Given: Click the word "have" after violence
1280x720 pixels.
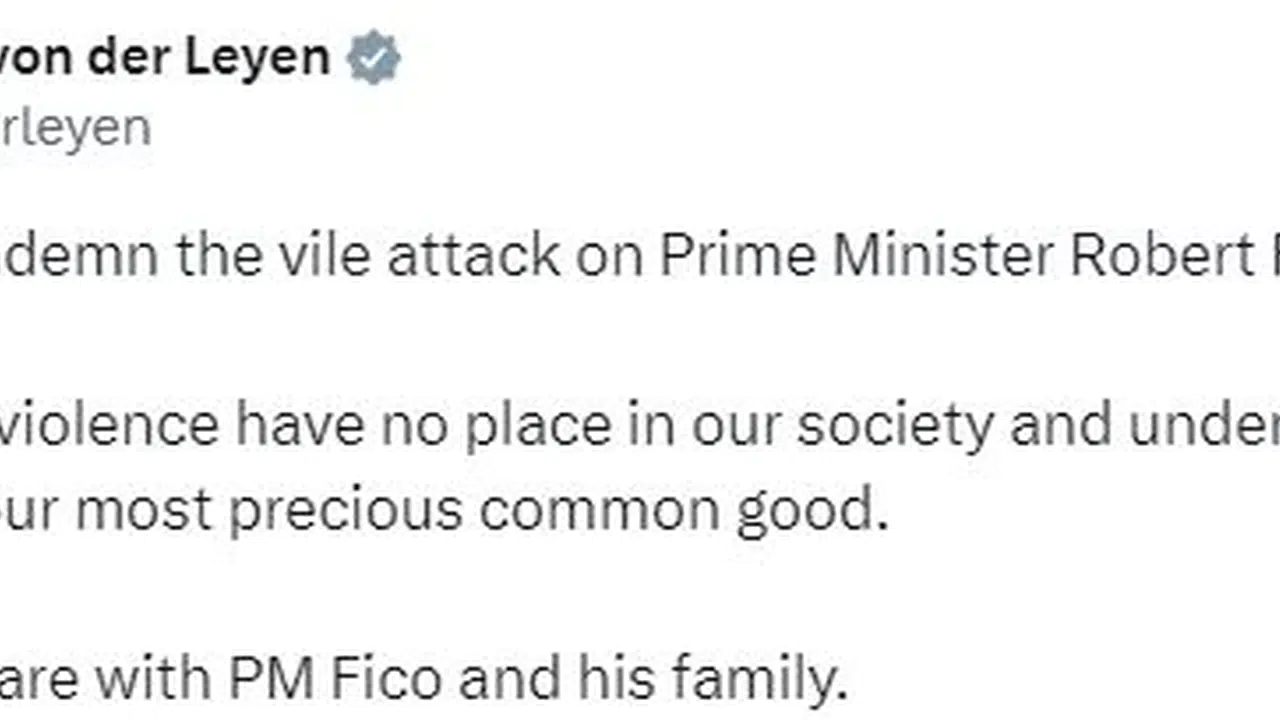Looking at the screenshot, I should click(x=300, y=425).
